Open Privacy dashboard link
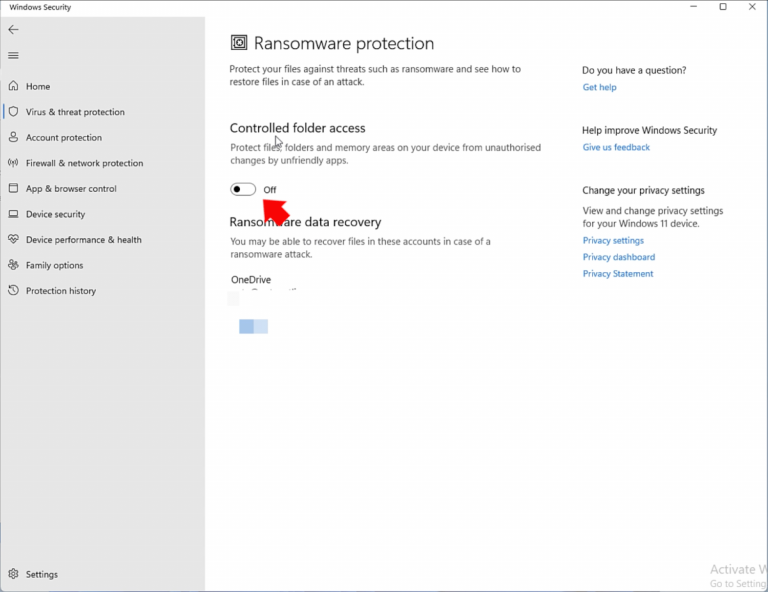Viewport: 768px width, 592px height. point(619,257)
